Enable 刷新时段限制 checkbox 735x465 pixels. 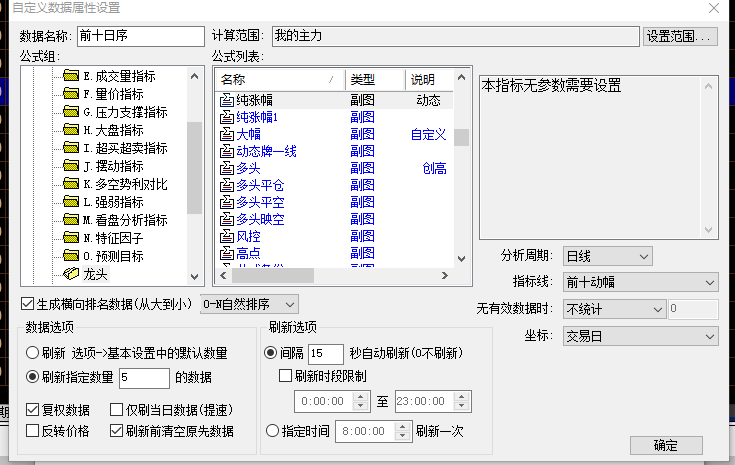(x=285, y=375)
